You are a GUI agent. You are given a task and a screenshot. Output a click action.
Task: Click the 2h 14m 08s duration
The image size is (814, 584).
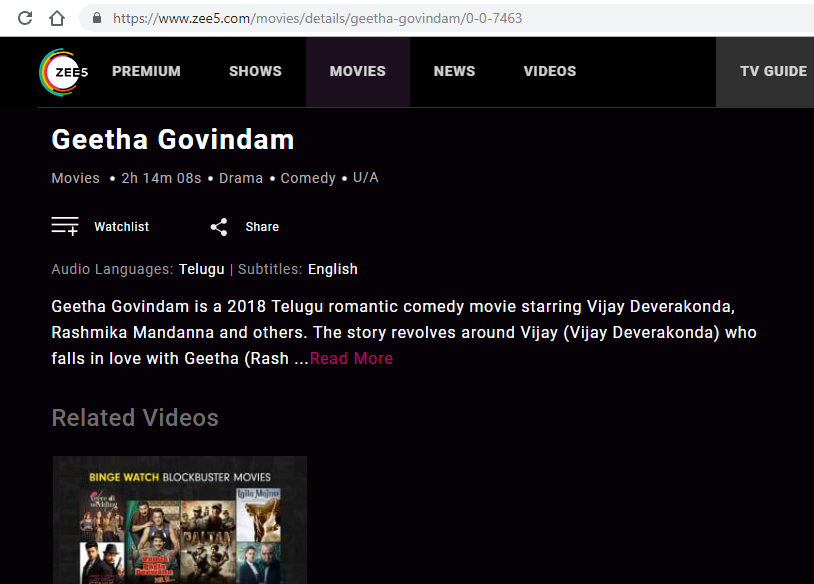tap(161, 178)
